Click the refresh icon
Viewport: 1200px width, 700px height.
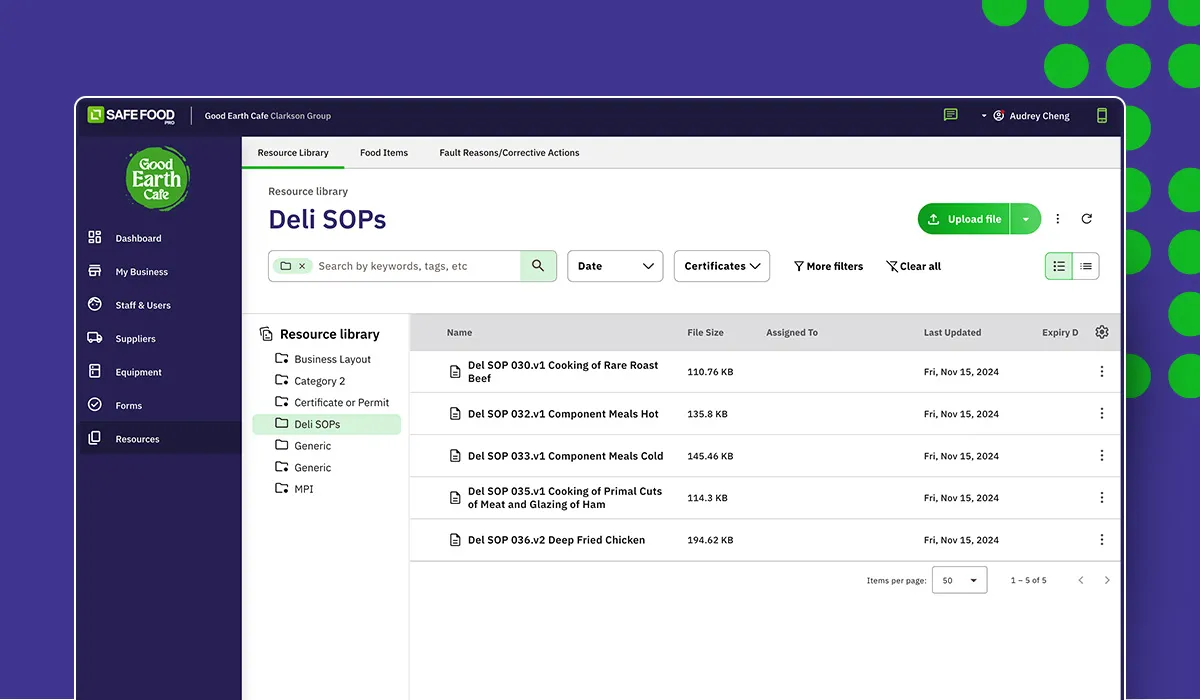pyautogui.click(x=1087, y=219)
